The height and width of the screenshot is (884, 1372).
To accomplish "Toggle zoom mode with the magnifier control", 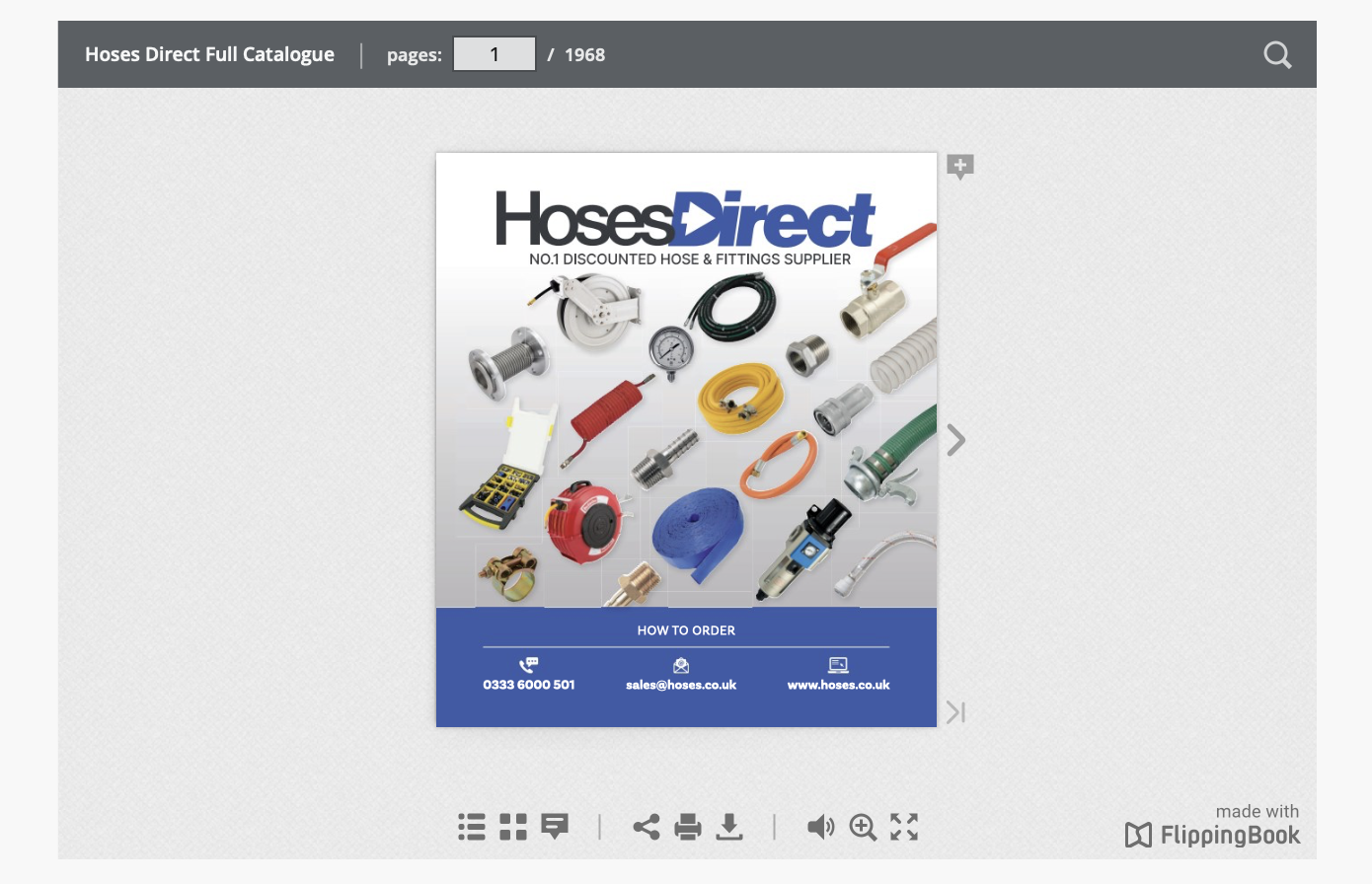I will coord(863,827).
